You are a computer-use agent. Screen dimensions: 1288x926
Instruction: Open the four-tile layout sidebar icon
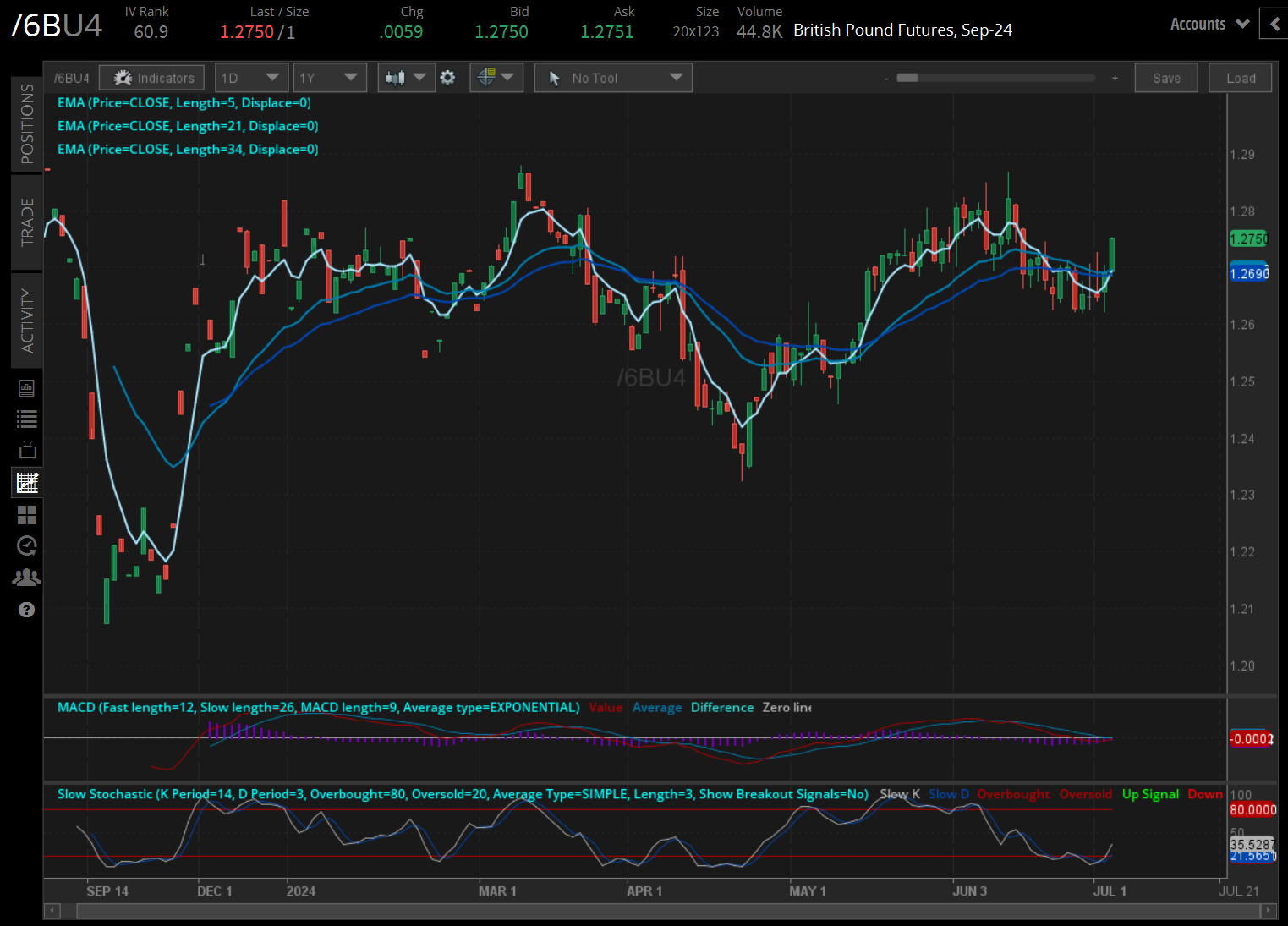pyautogui.click(x=27, y=515)
